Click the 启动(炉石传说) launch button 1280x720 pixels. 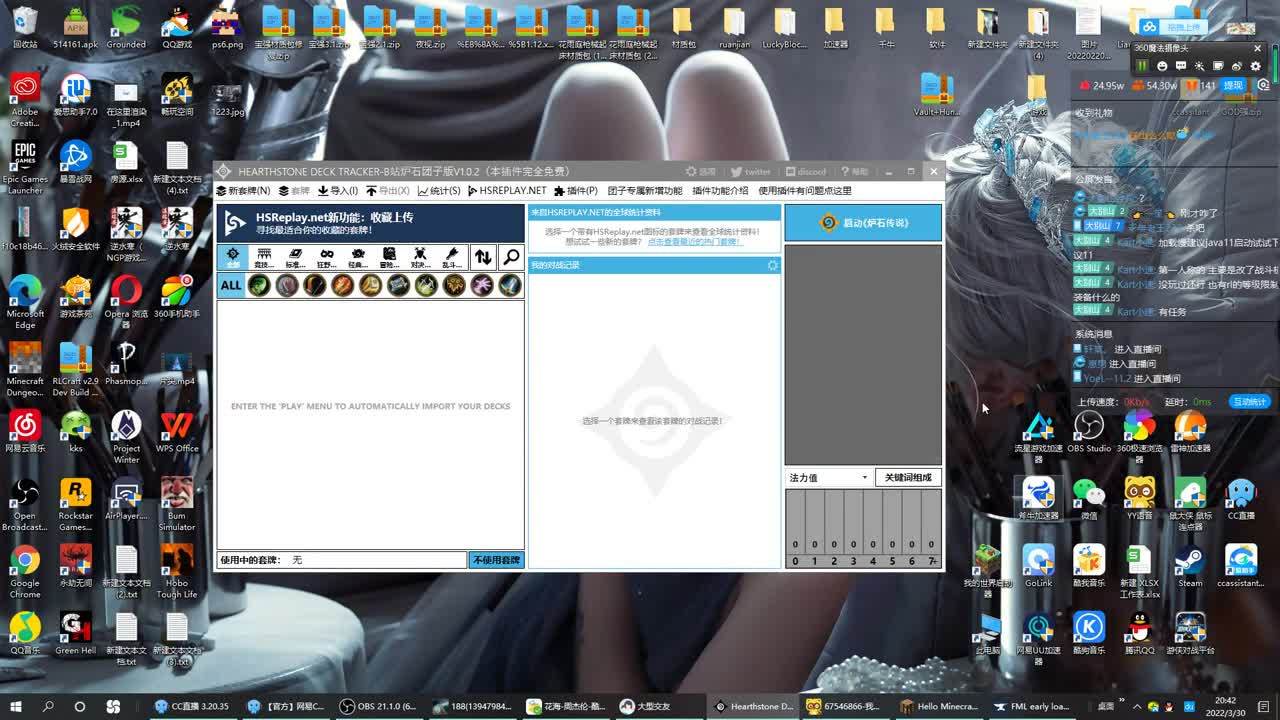(863, 223)
